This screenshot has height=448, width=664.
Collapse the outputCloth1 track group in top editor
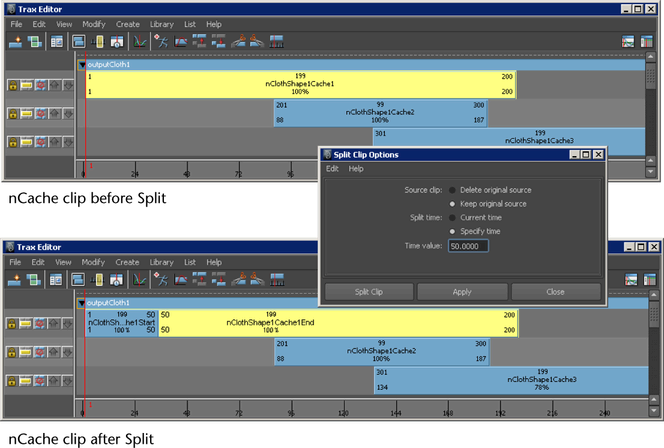[82, 65]
